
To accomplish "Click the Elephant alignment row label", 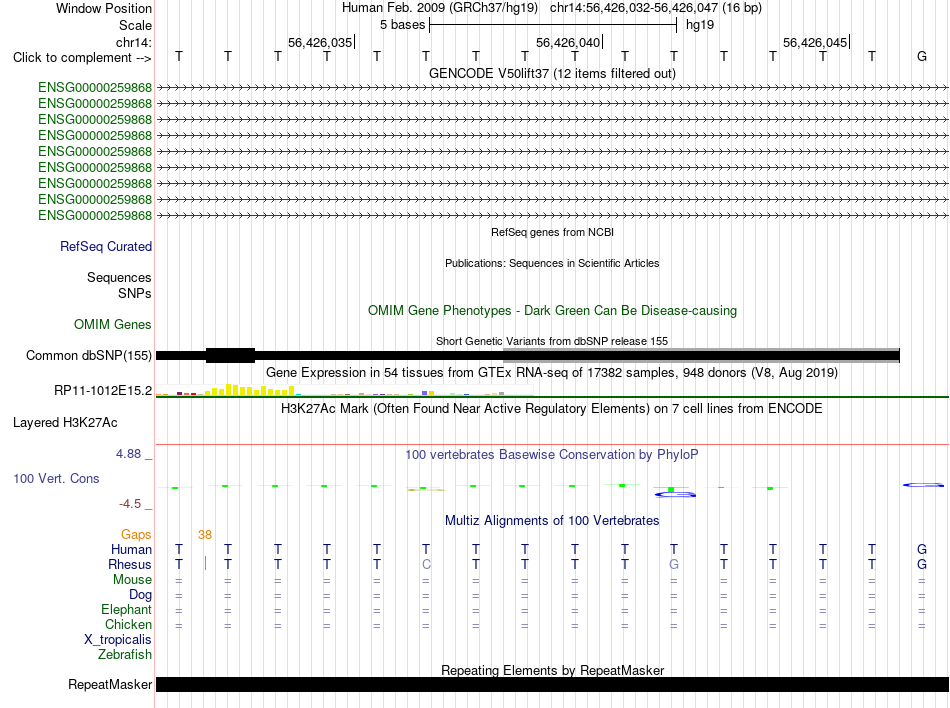I will [127, 609].
